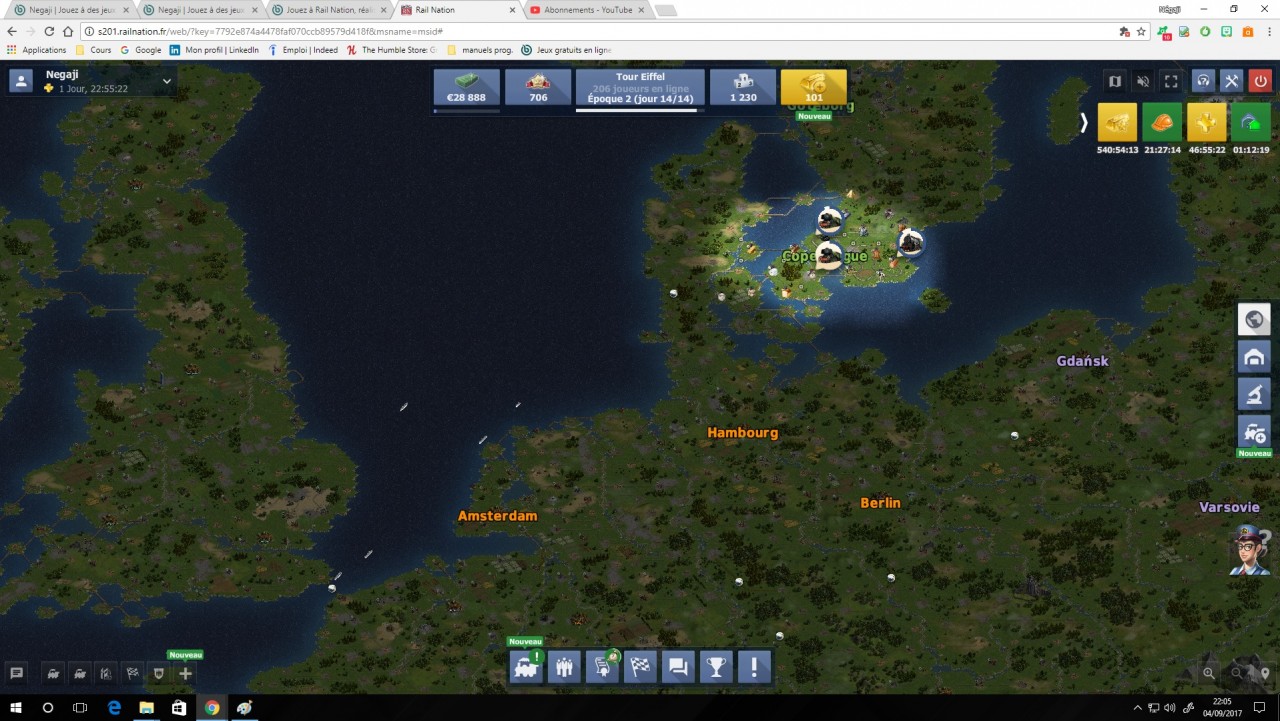Select the Berlin city on the map
This screenshot has height=721, width=1280.
pyautogui.click(x=880, y=503)
